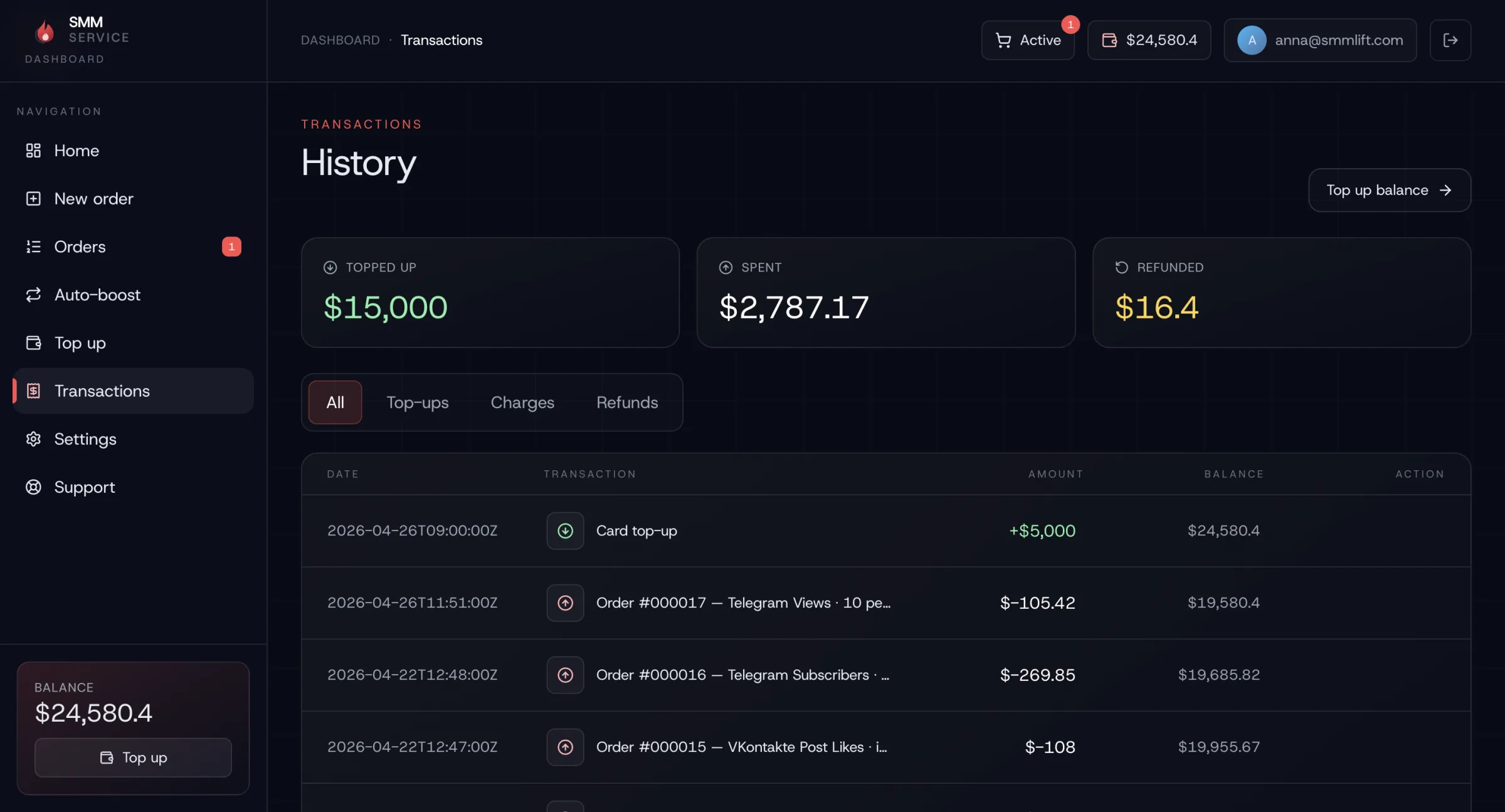Viewport: 1505px width, 812px height.
Task: Click the Order #000016 charge icon
Action: click(565, 675)
